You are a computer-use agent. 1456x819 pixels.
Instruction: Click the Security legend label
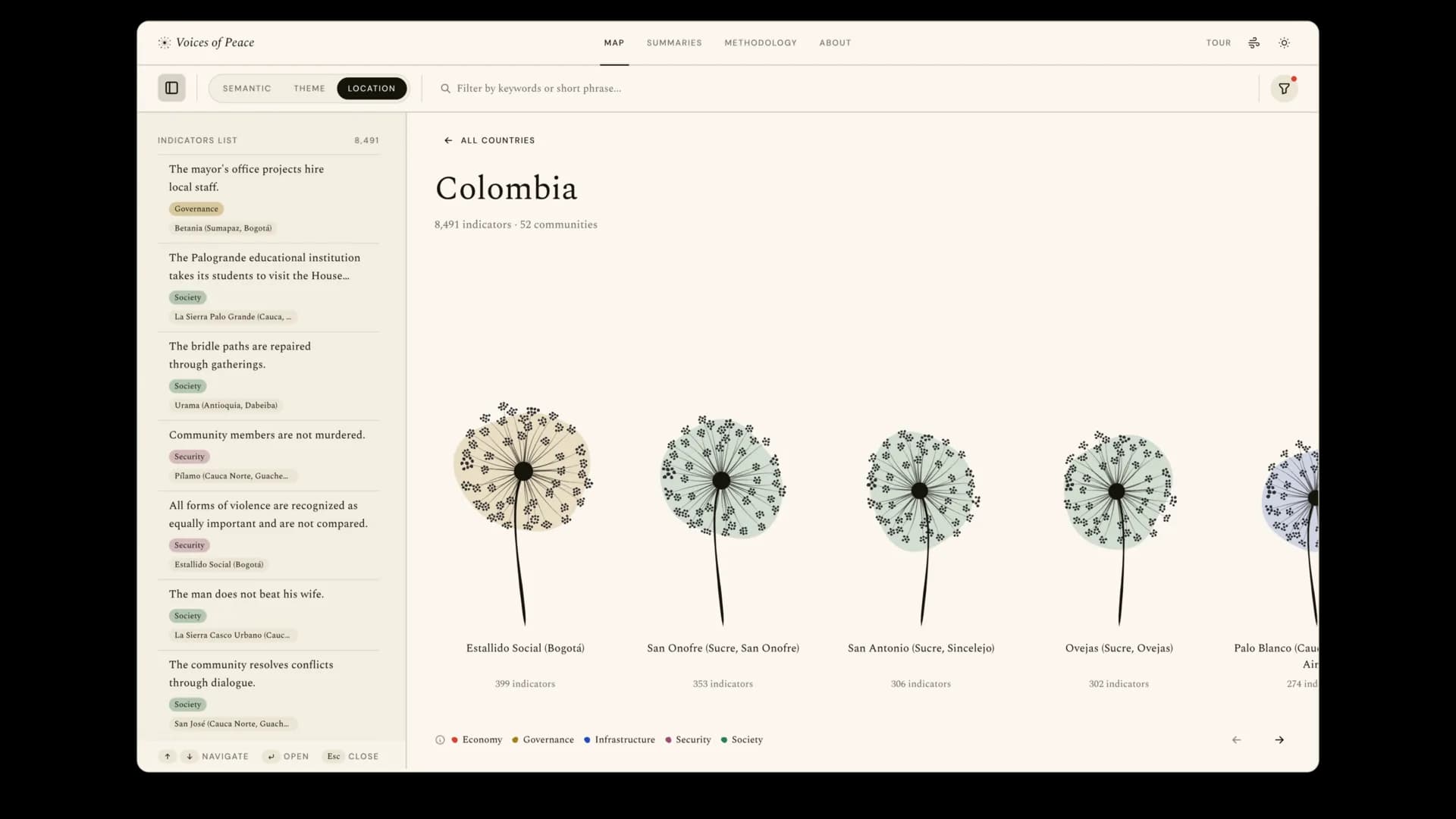pyautogui.click(x=693, y=740)
